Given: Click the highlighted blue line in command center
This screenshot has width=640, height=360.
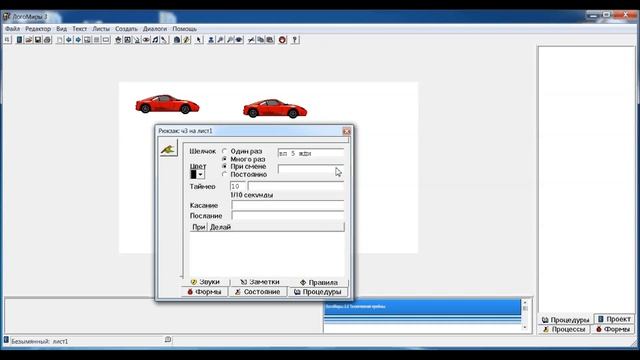Looking at the screenshot, I should [x=422, y=306].
